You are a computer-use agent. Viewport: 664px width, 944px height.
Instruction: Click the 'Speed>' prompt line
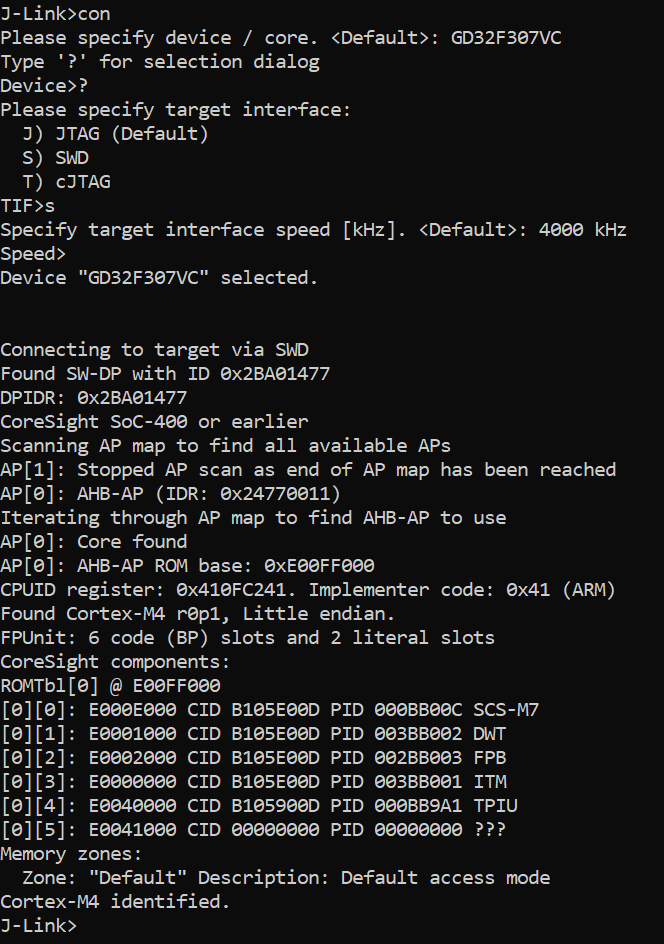click(33, 254)
